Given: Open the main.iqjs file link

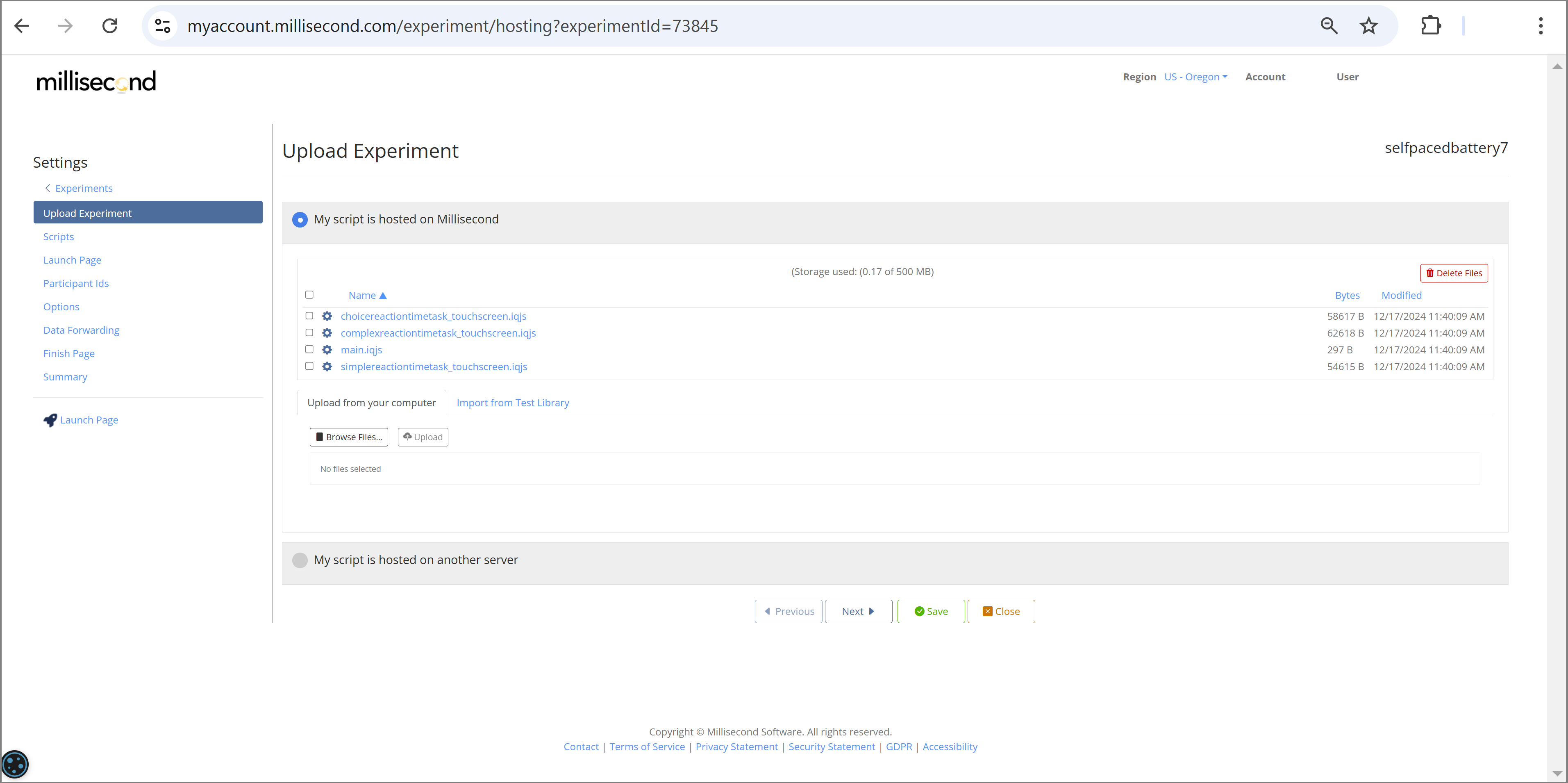Looking at the screenshot, I should tap(361, 350).
